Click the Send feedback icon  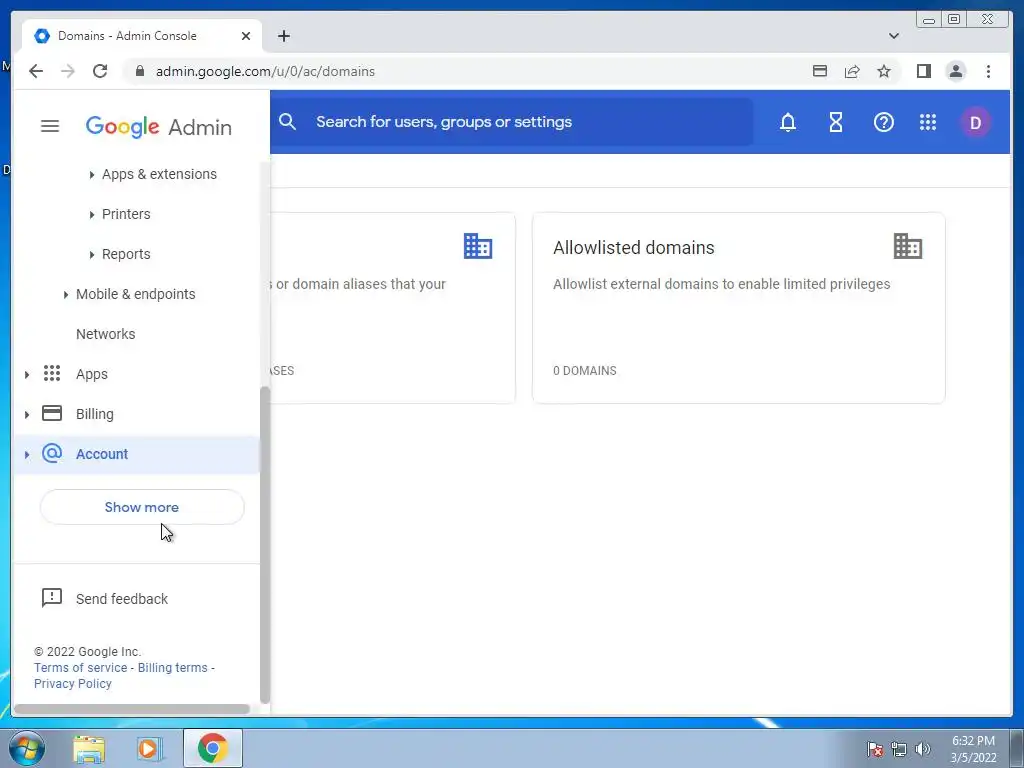52,598
